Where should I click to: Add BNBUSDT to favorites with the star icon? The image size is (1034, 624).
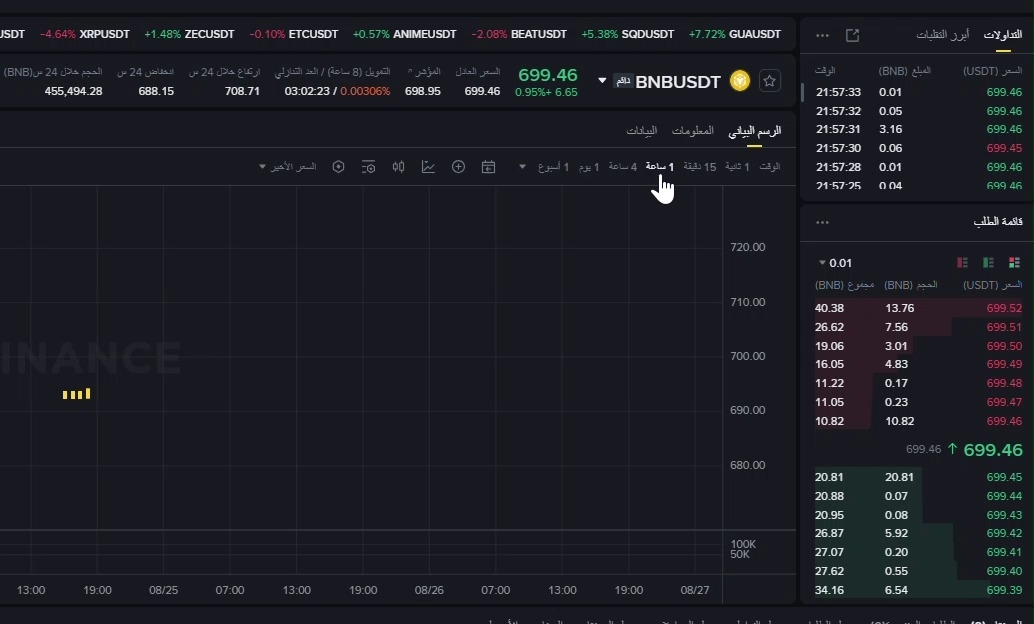click(x=770, y=81)
